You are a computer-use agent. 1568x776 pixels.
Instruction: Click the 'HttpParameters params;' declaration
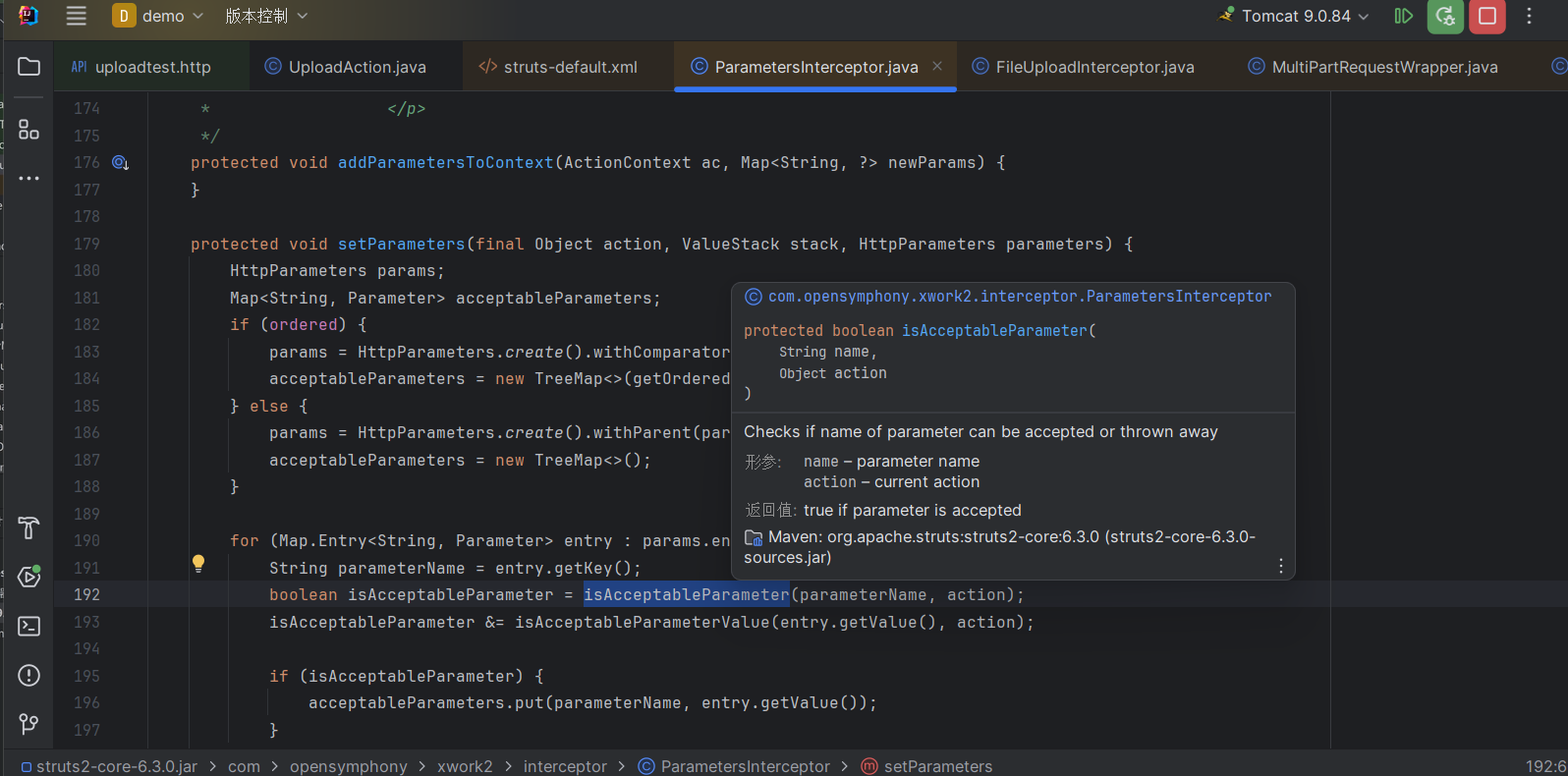click(x=337, y=271)
